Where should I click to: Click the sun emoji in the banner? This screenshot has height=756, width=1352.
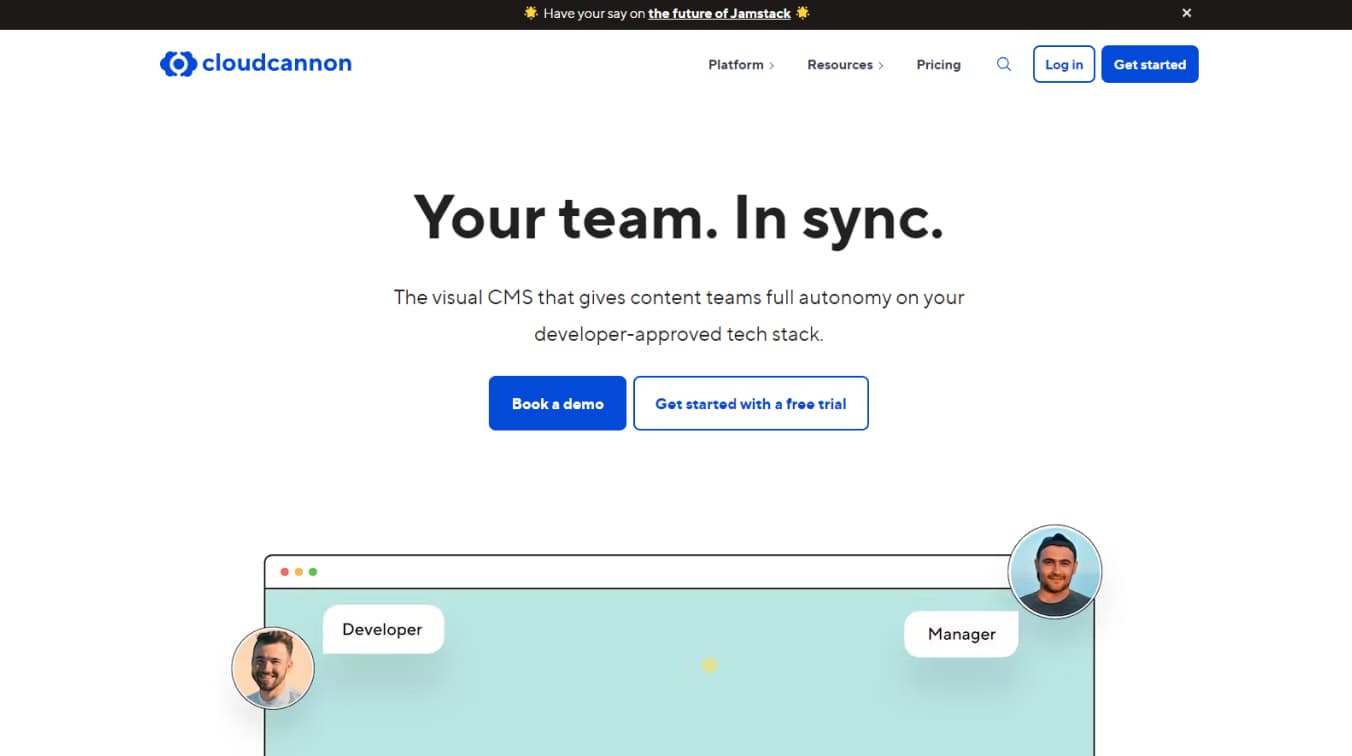coord(529,13)
